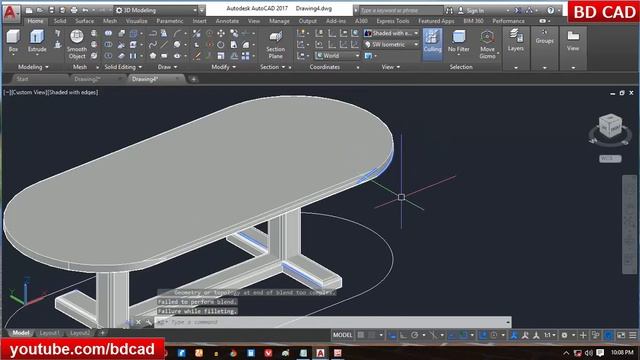
Task: Click the keyword search field
Action: point(402,10)
